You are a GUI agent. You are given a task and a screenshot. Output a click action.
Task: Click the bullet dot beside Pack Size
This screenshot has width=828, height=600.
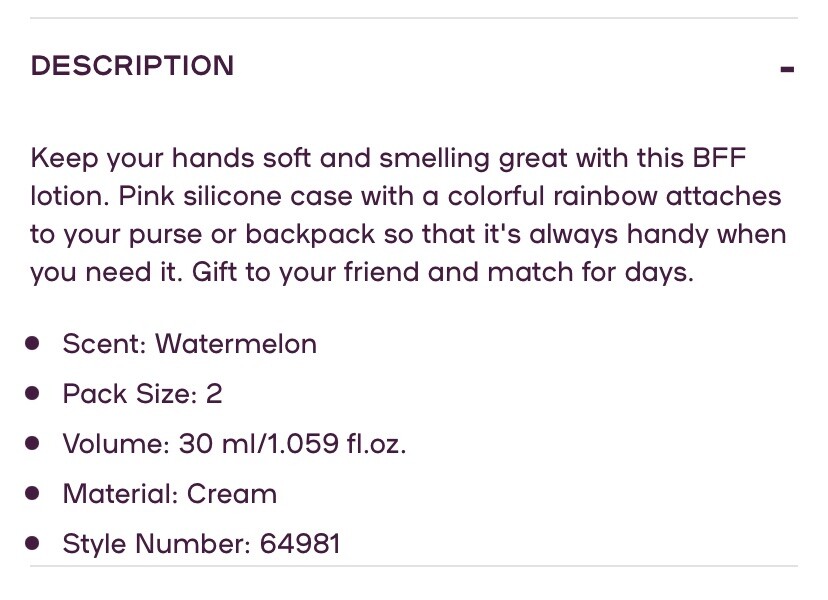(x=33, y=393)
